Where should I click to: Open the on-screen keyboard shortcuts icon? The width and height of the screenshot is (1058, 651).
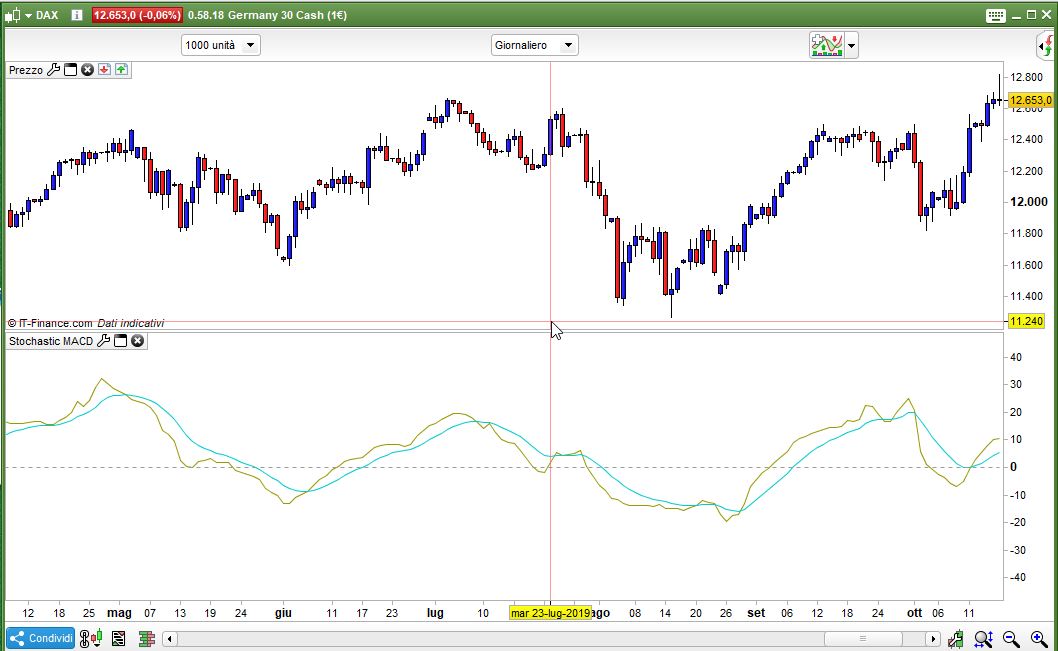[995, 16]
